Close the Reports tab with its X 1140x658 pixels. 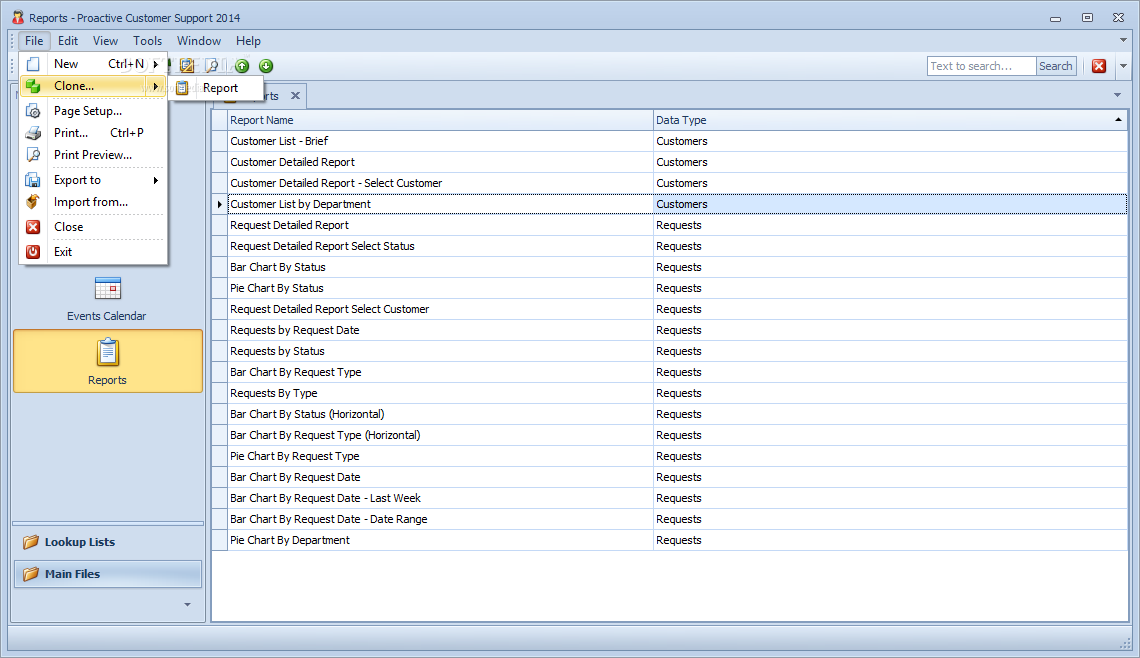[295, 95]
